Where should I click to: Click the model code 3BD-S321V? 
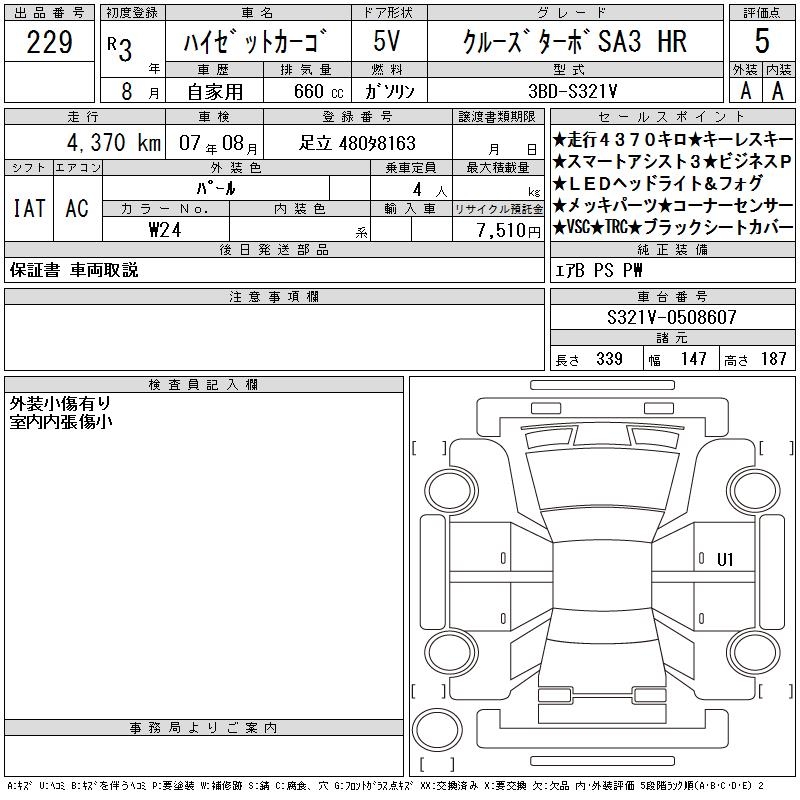pyautogui.click(x=573, y=91)
